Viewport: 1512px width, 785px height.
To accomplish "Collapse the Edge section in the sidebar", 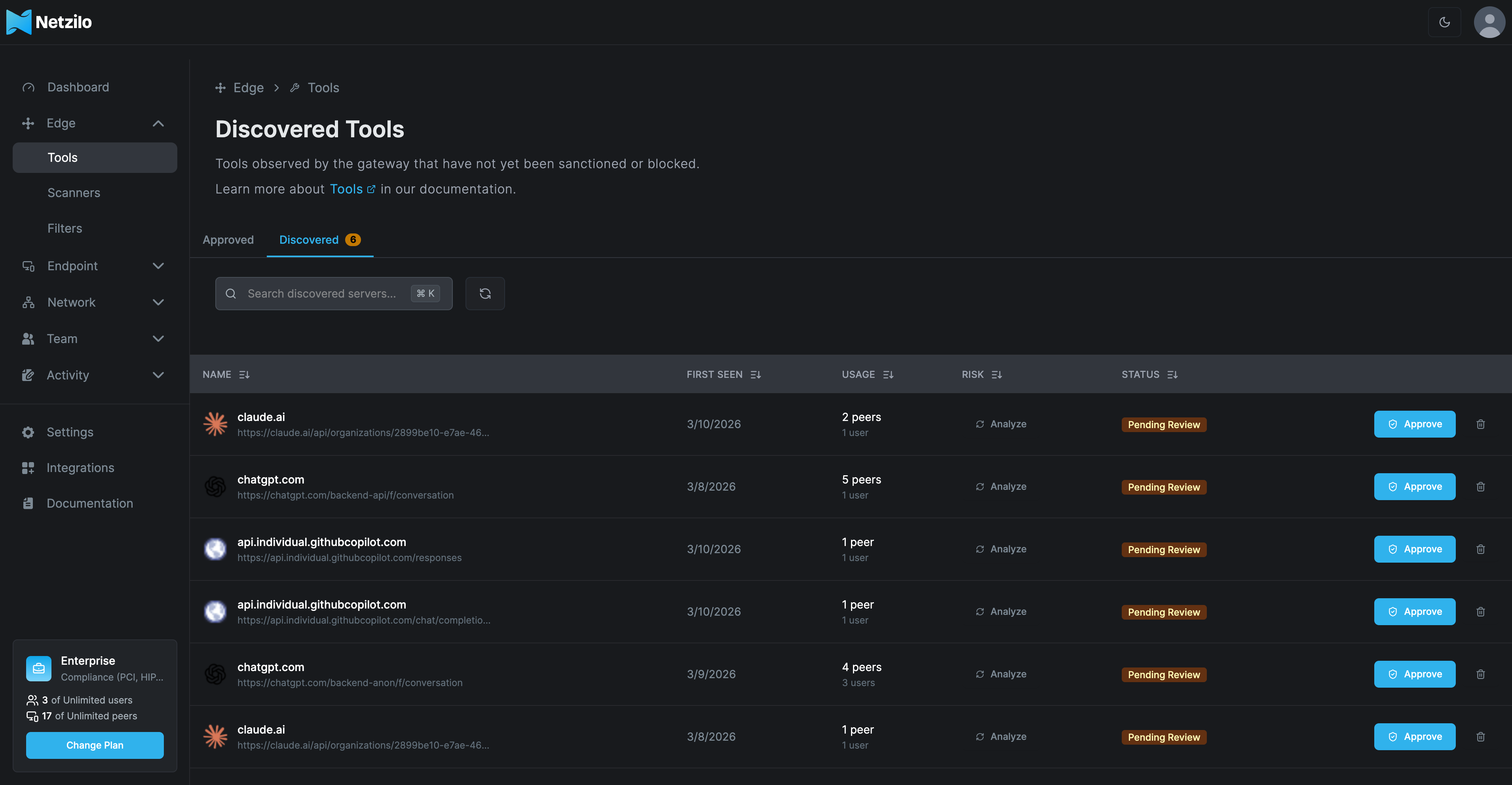I will pos(157,123).
